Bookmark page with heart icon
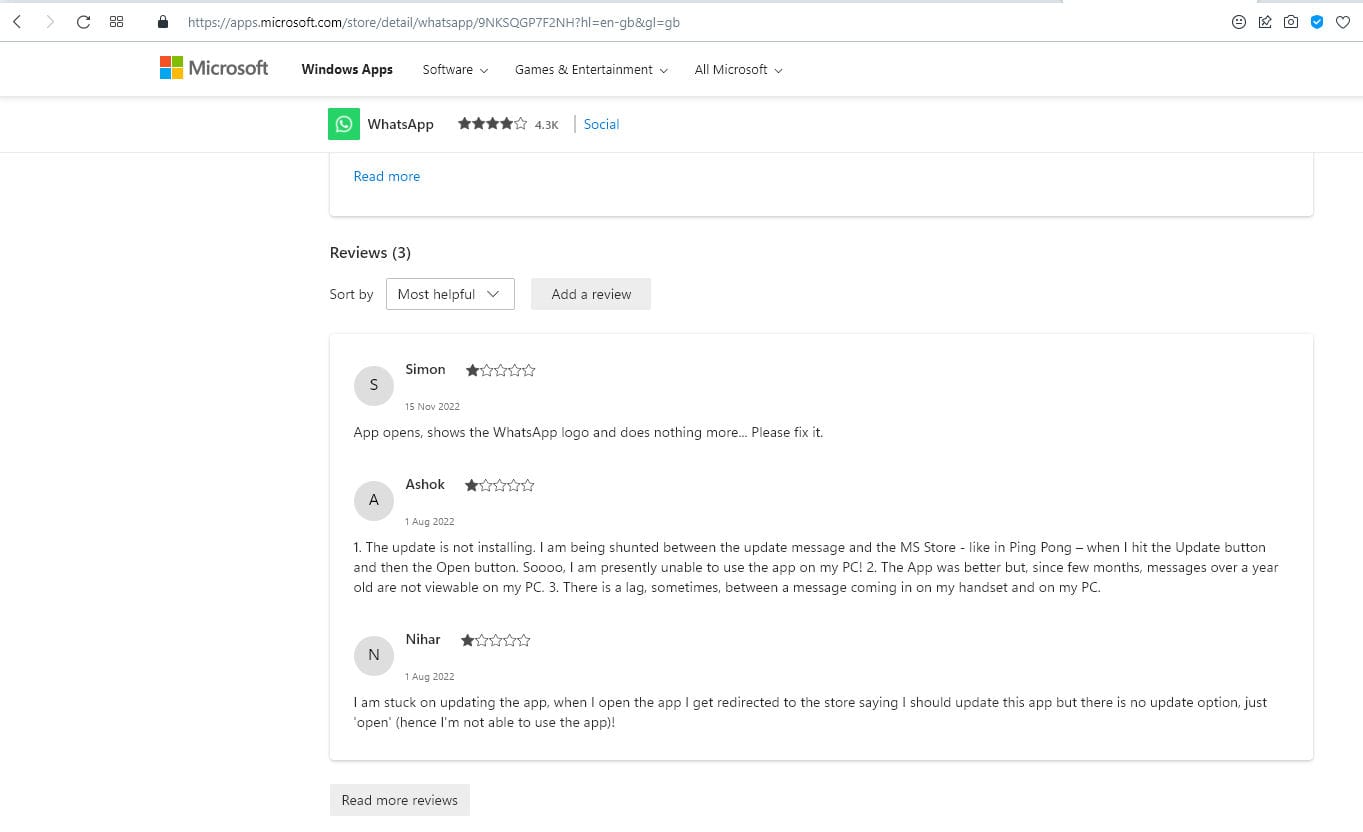Image resolution: width=1363 pixels, height=832 pixels. click(x=1343, y=22)
